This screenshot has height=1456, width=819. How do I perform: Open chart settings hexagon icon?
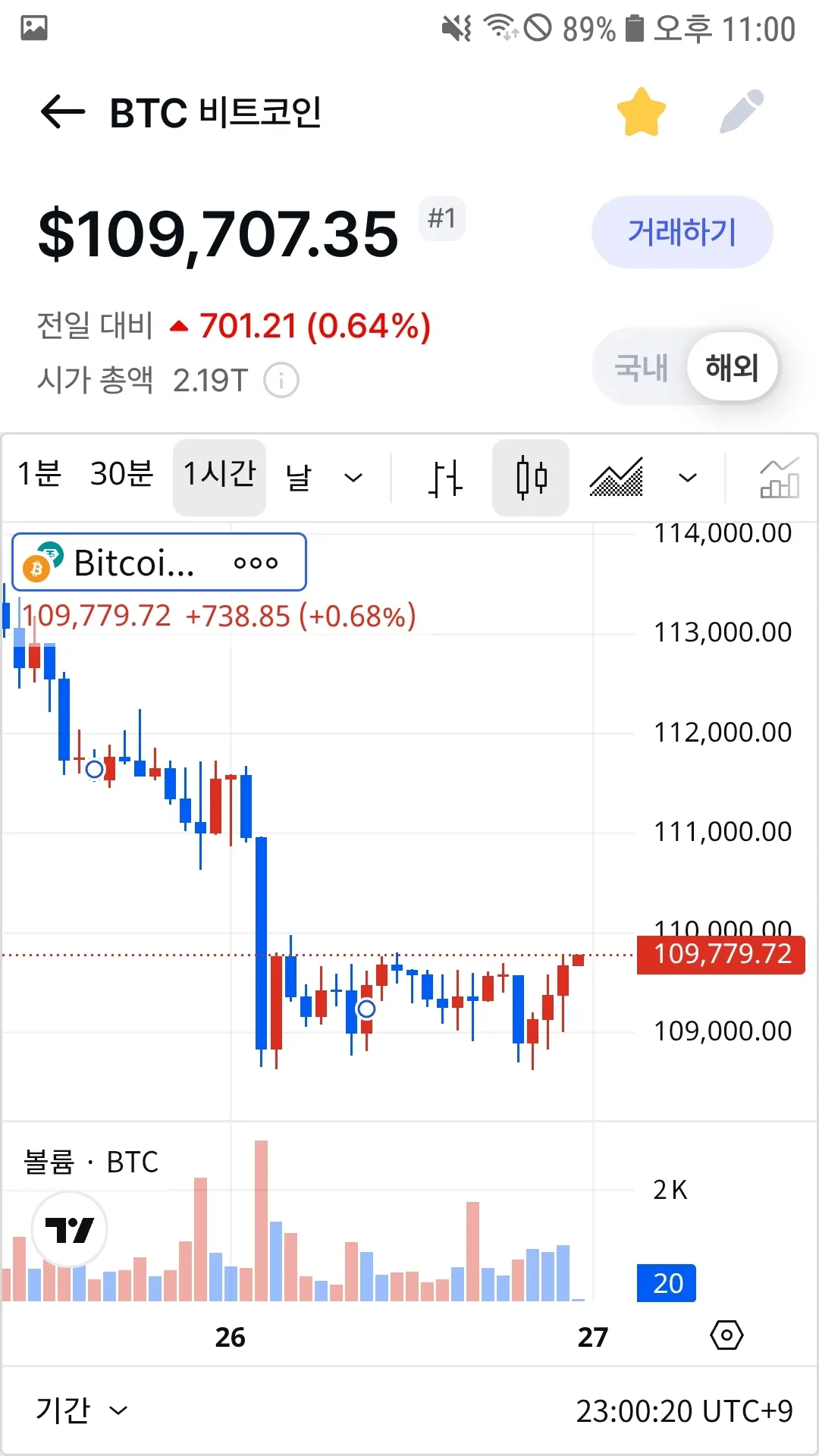tap(726, 1335)
